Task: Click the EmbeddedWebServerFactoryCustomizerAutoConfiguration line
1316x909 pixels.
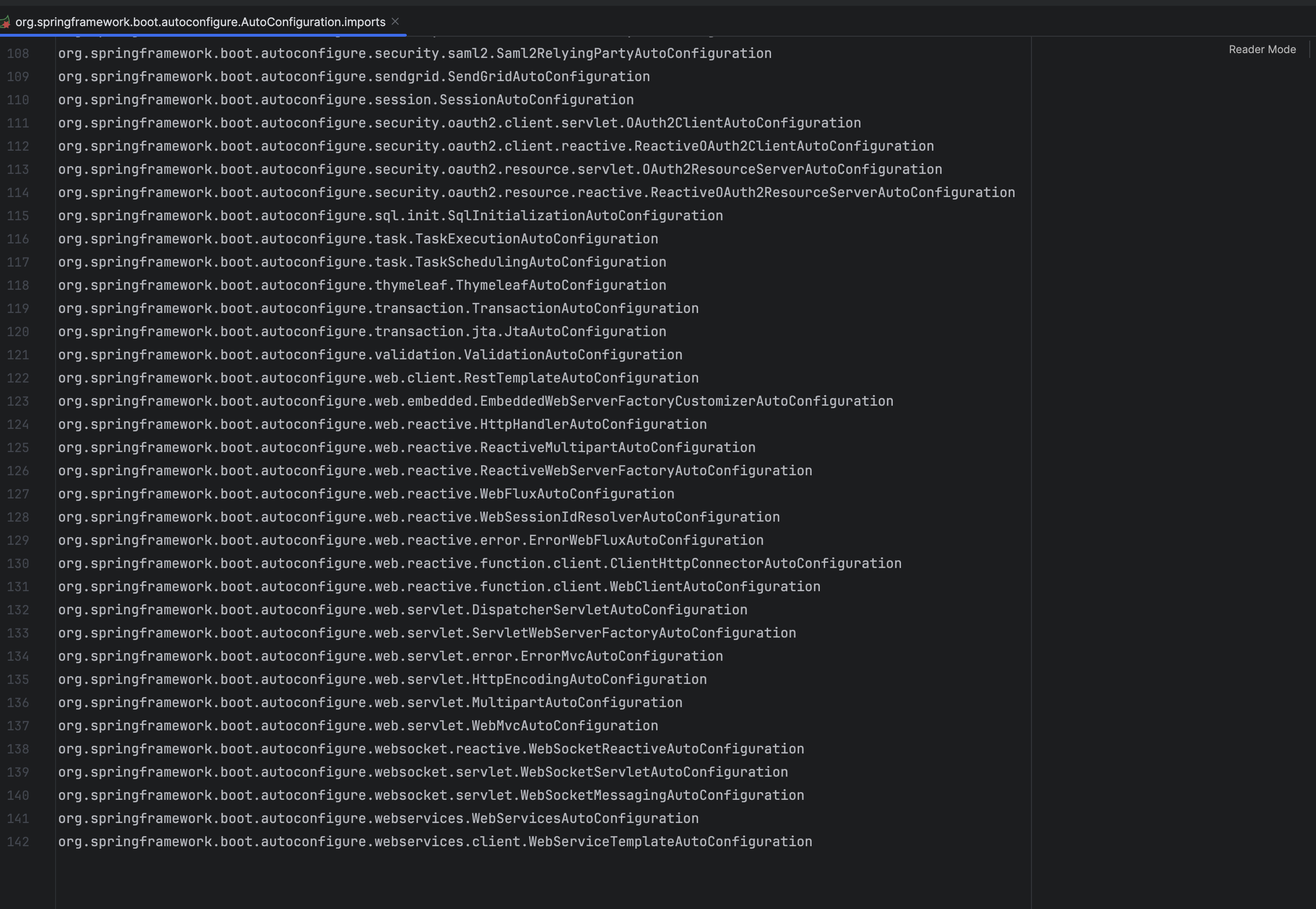Action: 476,401
